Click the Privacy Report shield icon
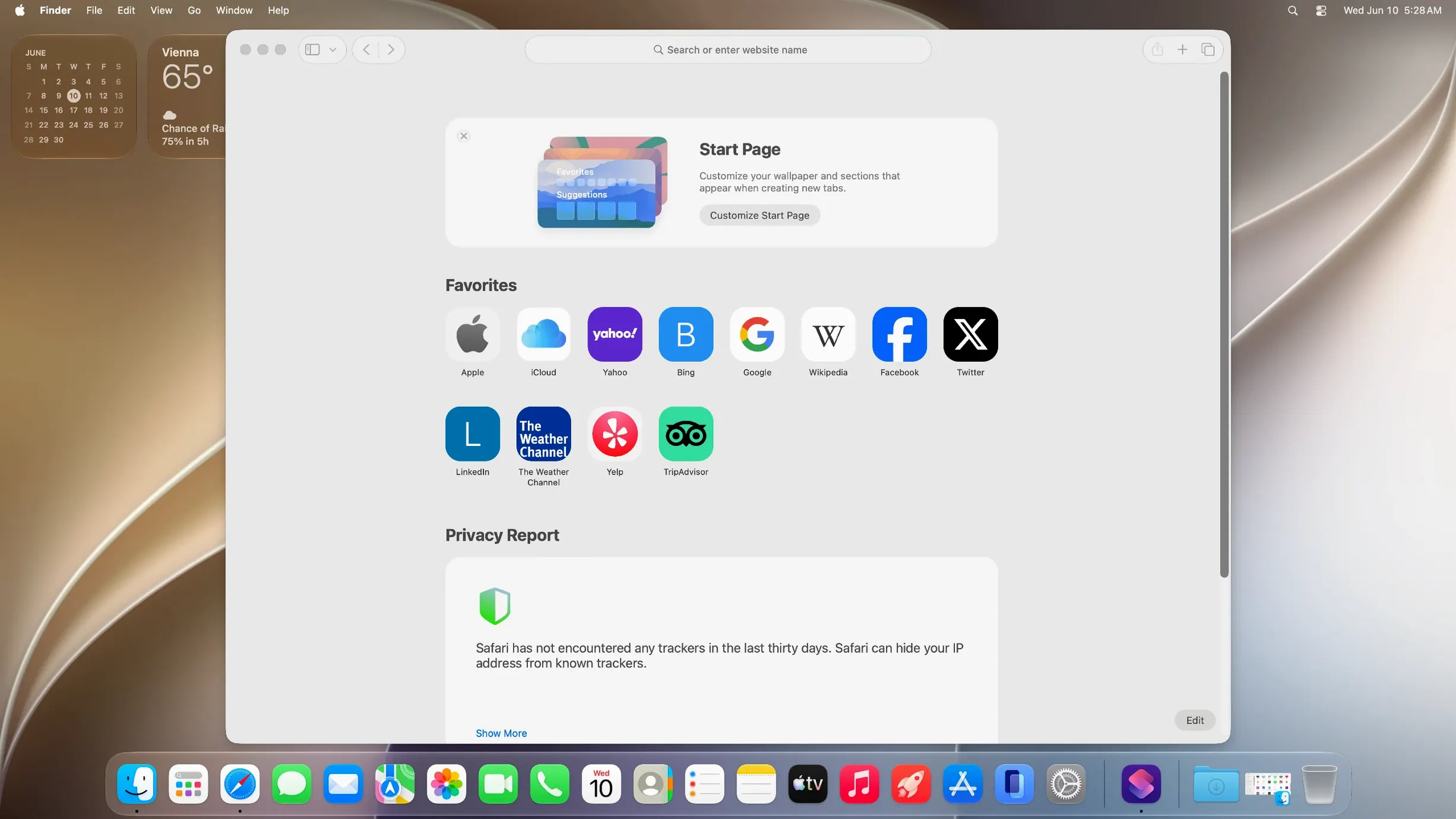1456x819 pixels. point(495,606)
